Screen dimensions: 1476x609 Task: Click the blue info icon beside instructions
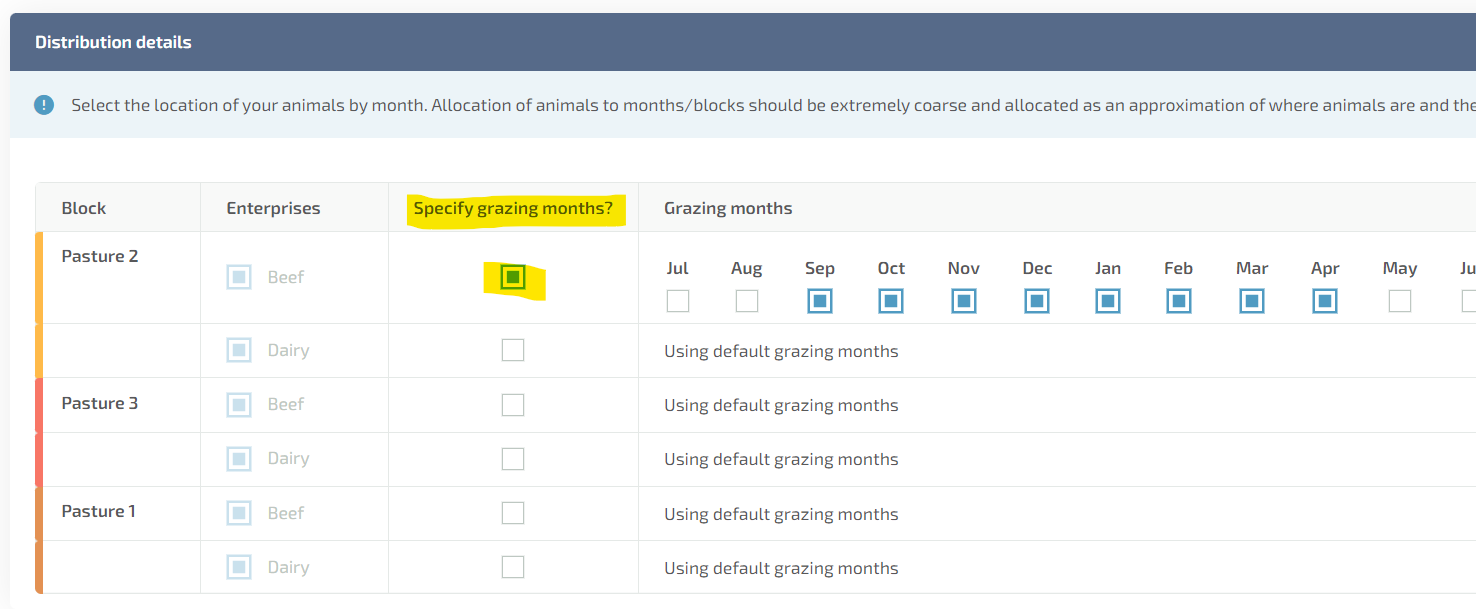(44, 105)
